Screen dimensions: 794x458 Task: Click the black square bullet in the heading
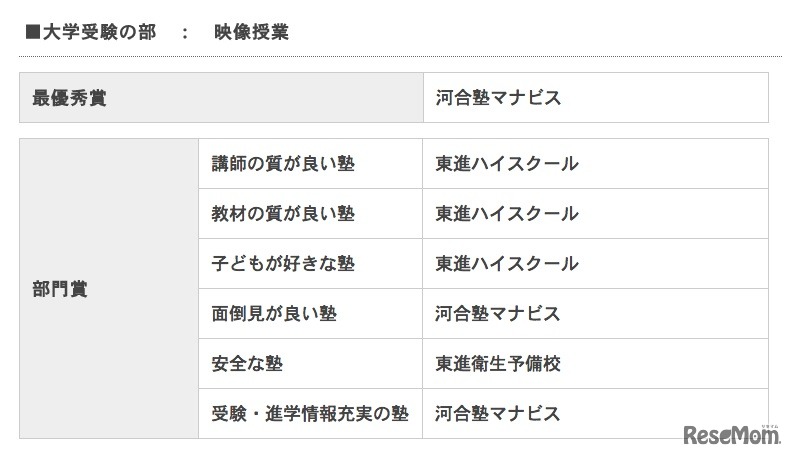[x=35, y=33]
